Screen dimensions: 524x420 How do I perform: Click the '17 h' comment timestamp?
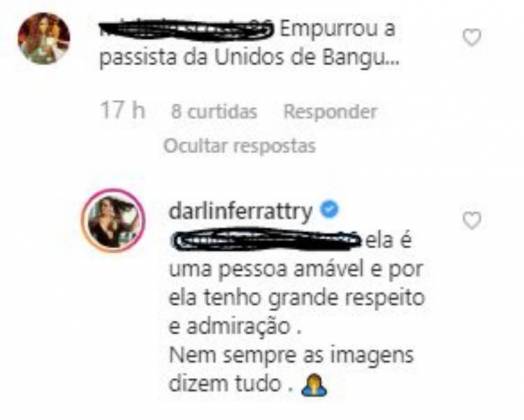click(x=122, y=111)
